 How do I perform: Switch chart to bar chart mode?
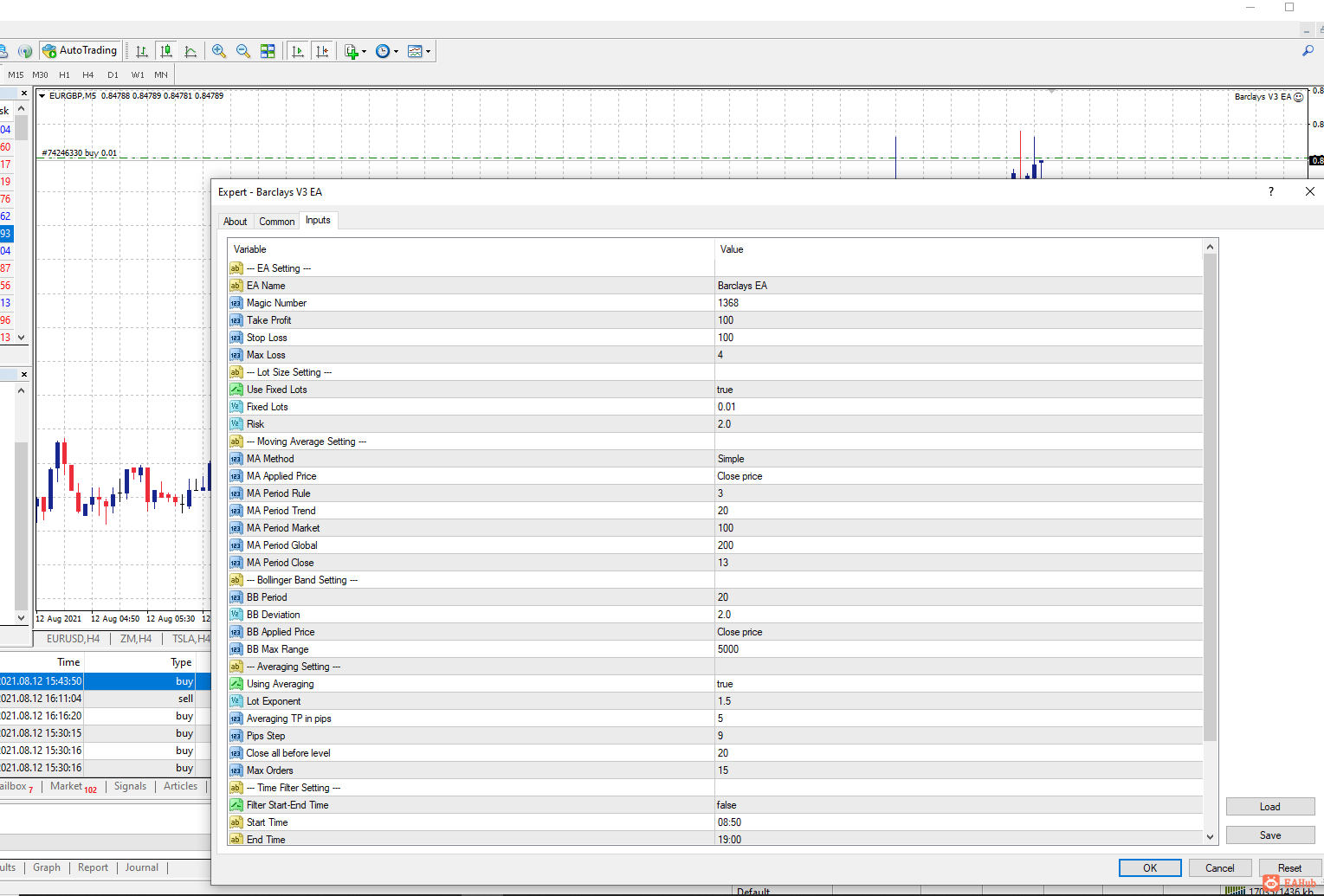coord(142,51)
